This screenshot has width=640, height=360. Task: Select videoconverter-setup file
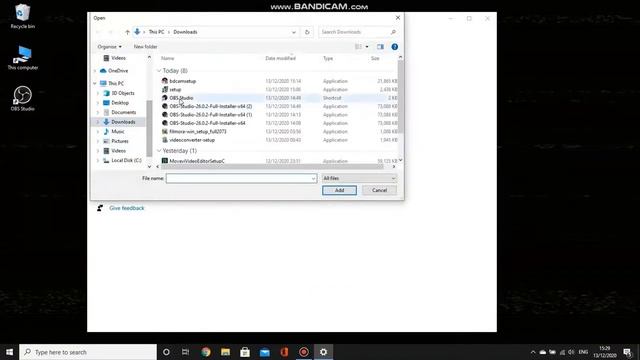(192, 140)
